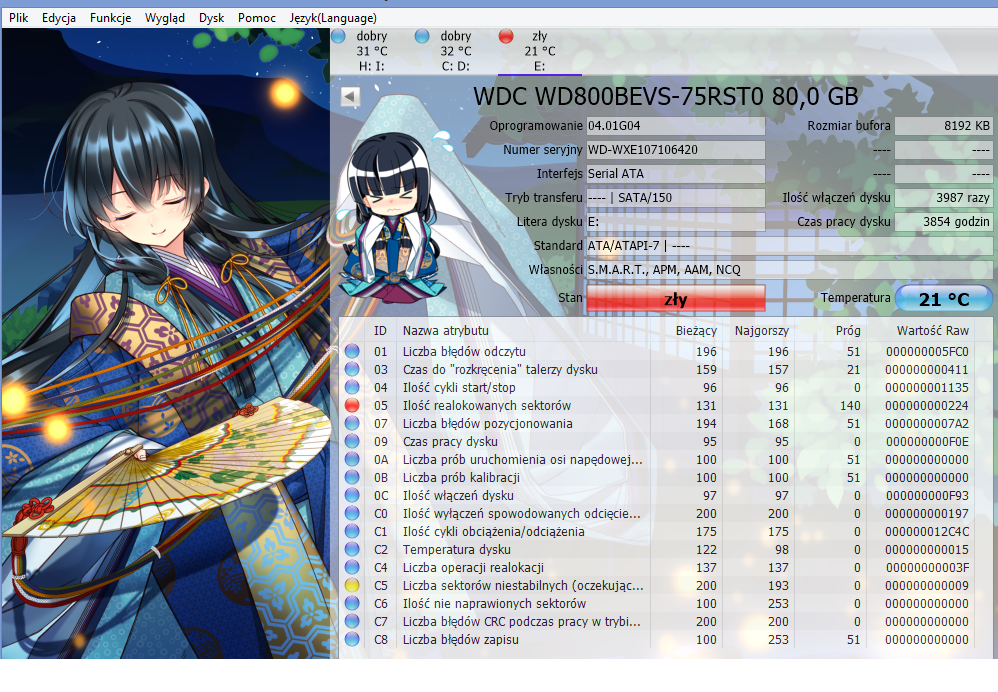
Task: Click the Interfejs field Serial ATA
Action: (675, 173)
